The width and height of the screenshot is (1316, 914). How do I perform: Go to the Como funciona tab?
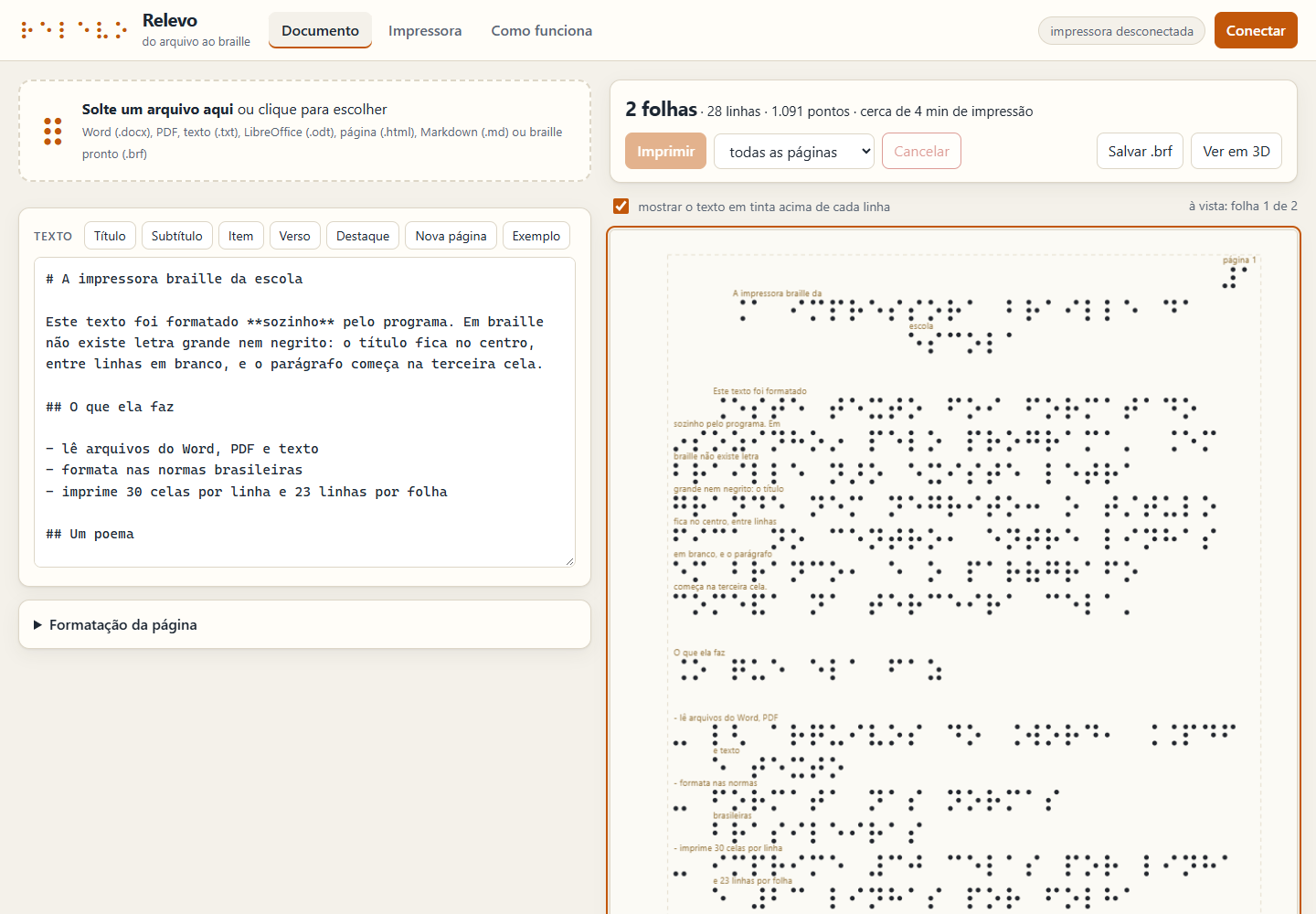[542, 30]
